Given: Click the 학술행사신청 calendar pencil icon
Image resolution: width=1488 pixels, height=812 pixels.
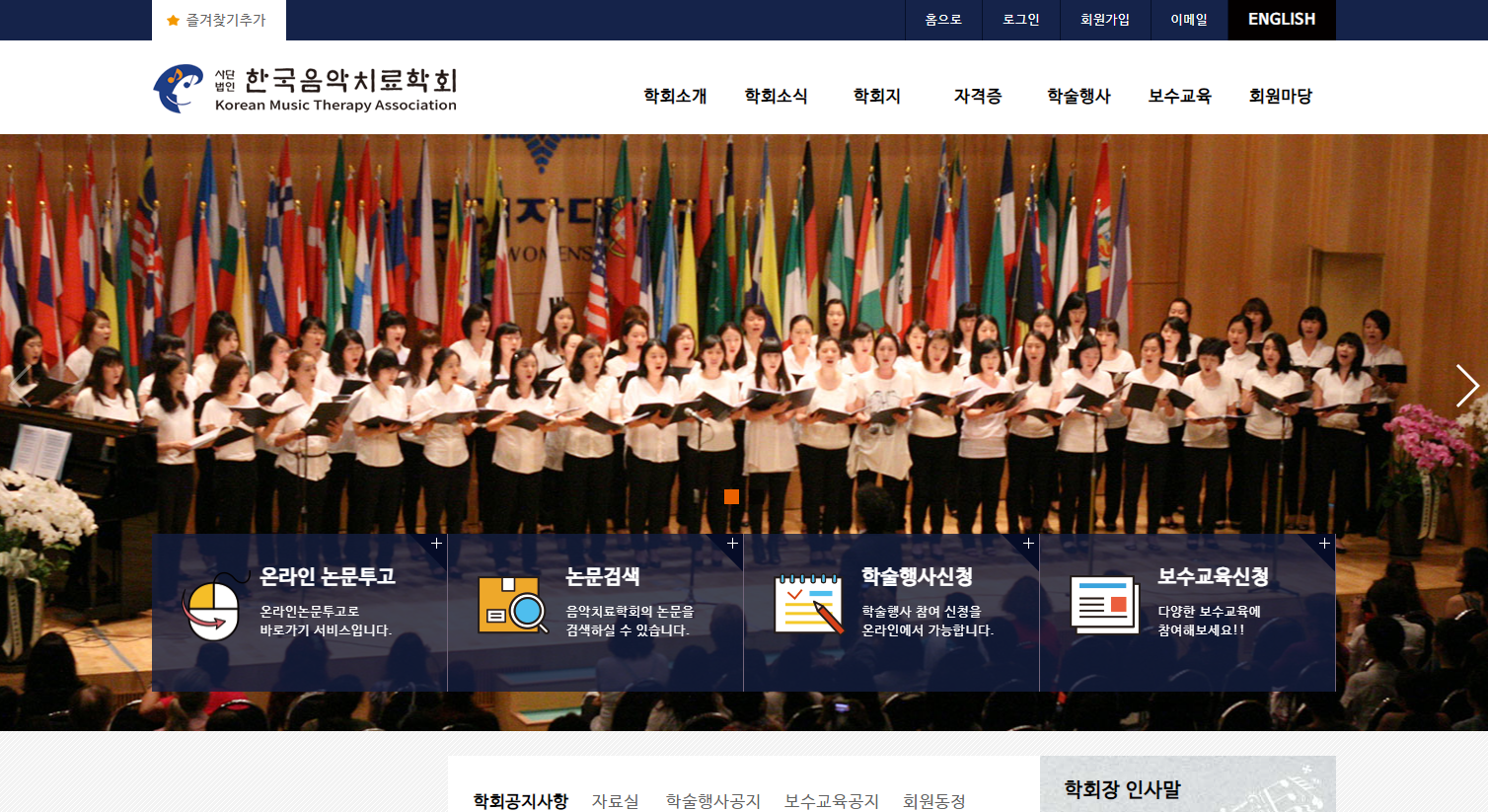Looking at the screenshot, I should pos(809,604).
